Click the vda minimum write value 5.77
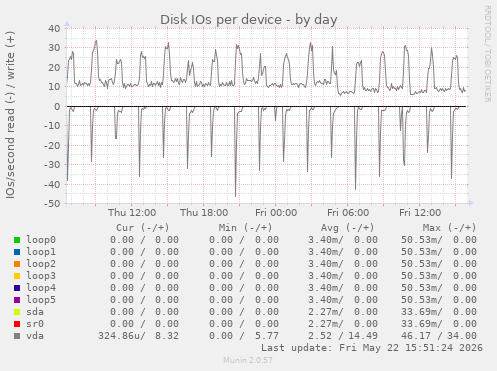The width and height of the screenshot is (497, 371). click(x=267, y=336)
